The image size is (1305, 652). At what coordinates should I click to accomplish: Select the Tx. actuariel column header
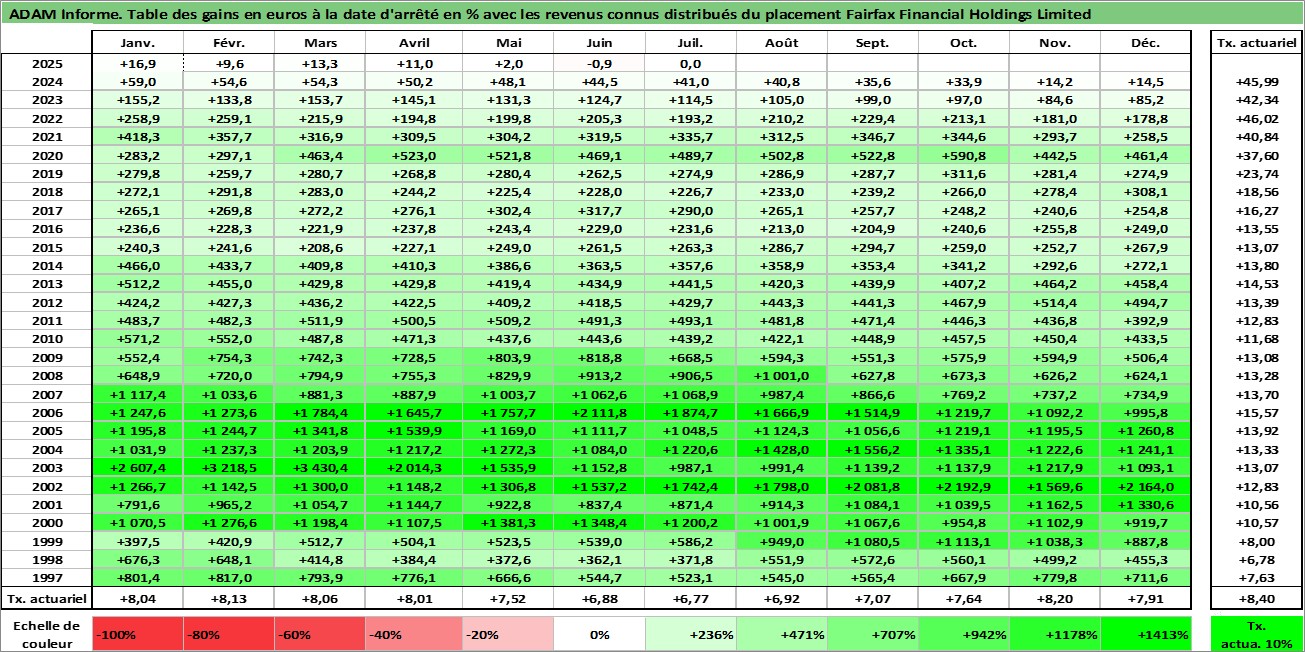pyautogui.click(x=1256, y=43)
